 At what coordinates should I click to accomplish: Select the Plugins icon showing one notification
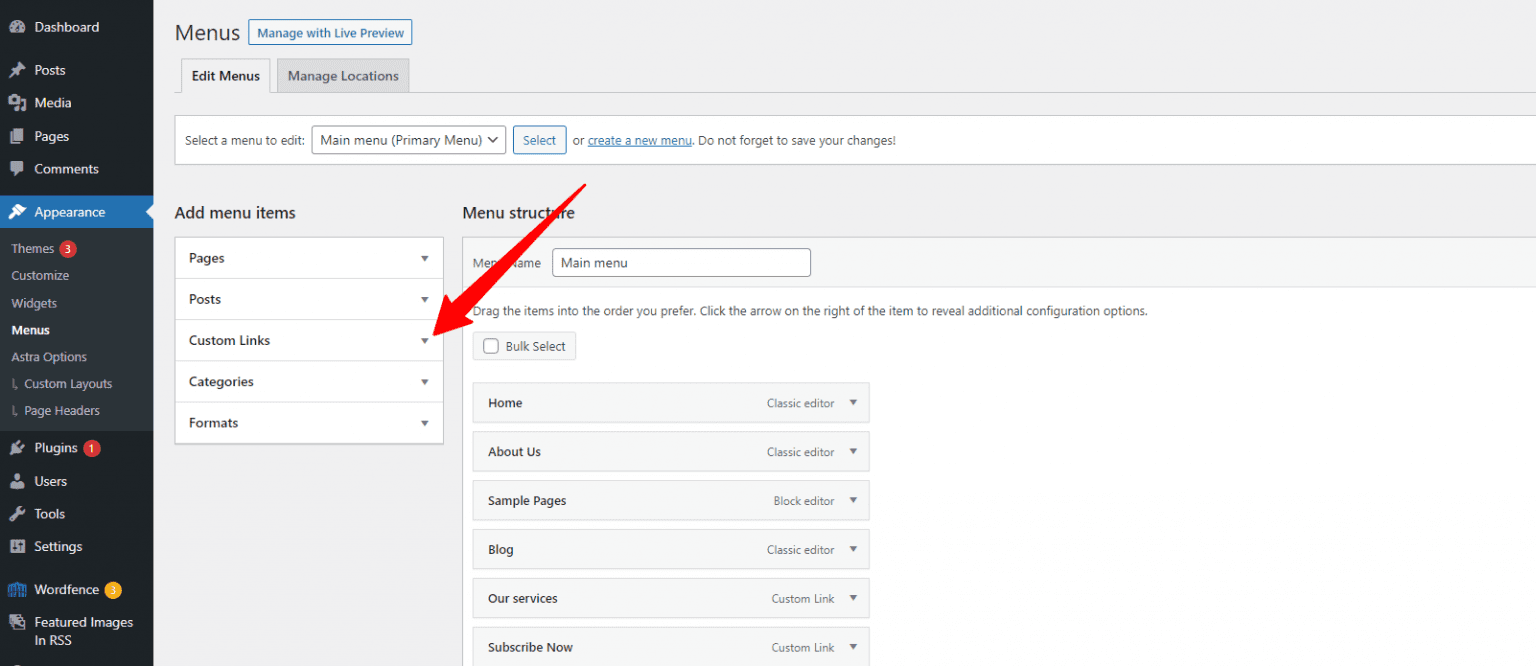tap(18, 447)
